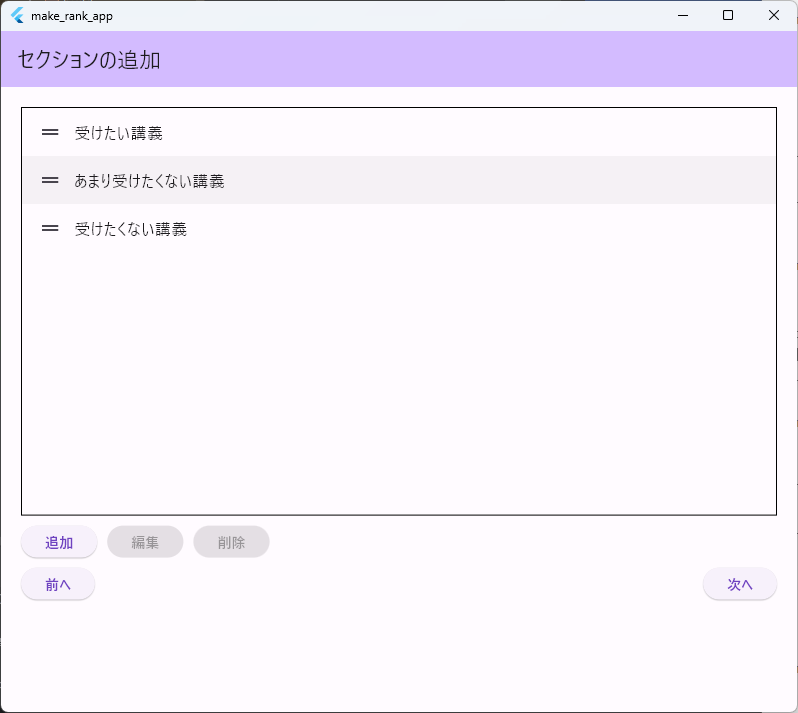Viewport: 798px width, 713px height.
Task: Click the make_rank_app title bar text
Action: (x=72, y=16)
